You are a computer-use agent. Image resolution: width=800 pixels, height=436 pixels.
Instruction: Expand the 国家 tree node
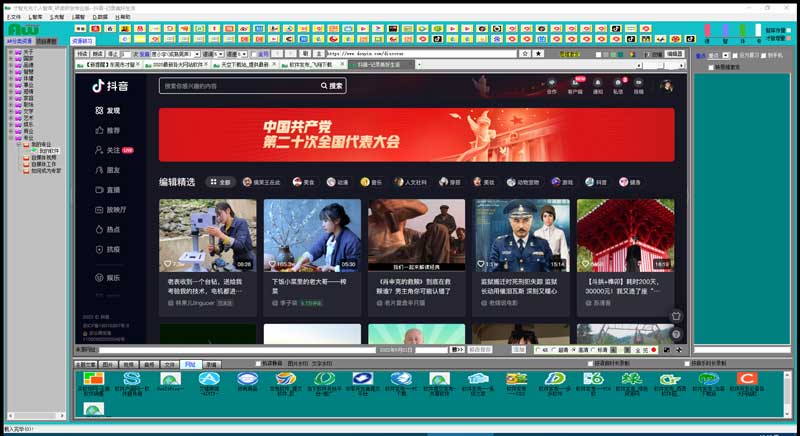tap(11, 59)
